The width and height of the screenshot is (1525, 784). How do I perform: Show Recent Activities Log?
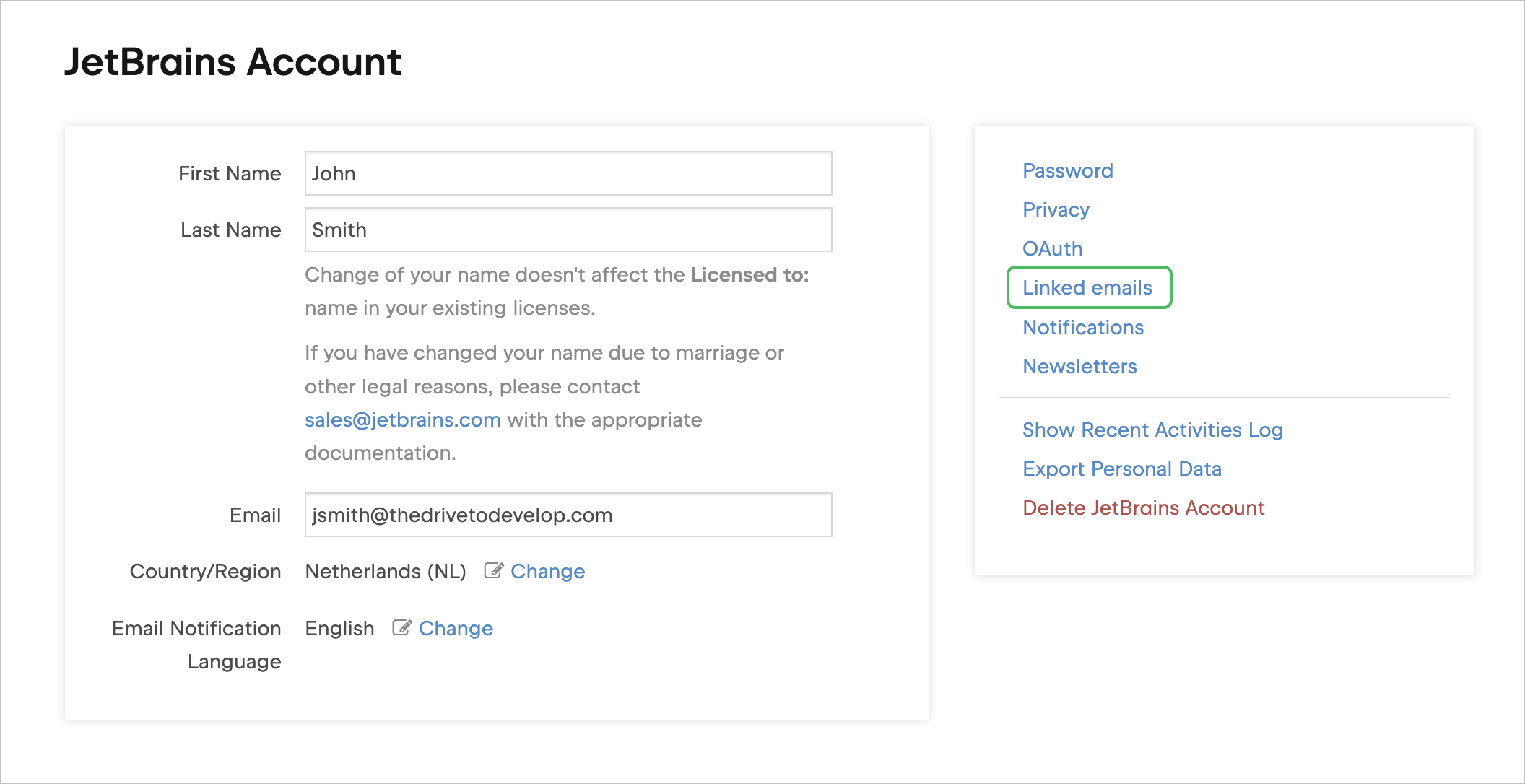point(1152,430)
